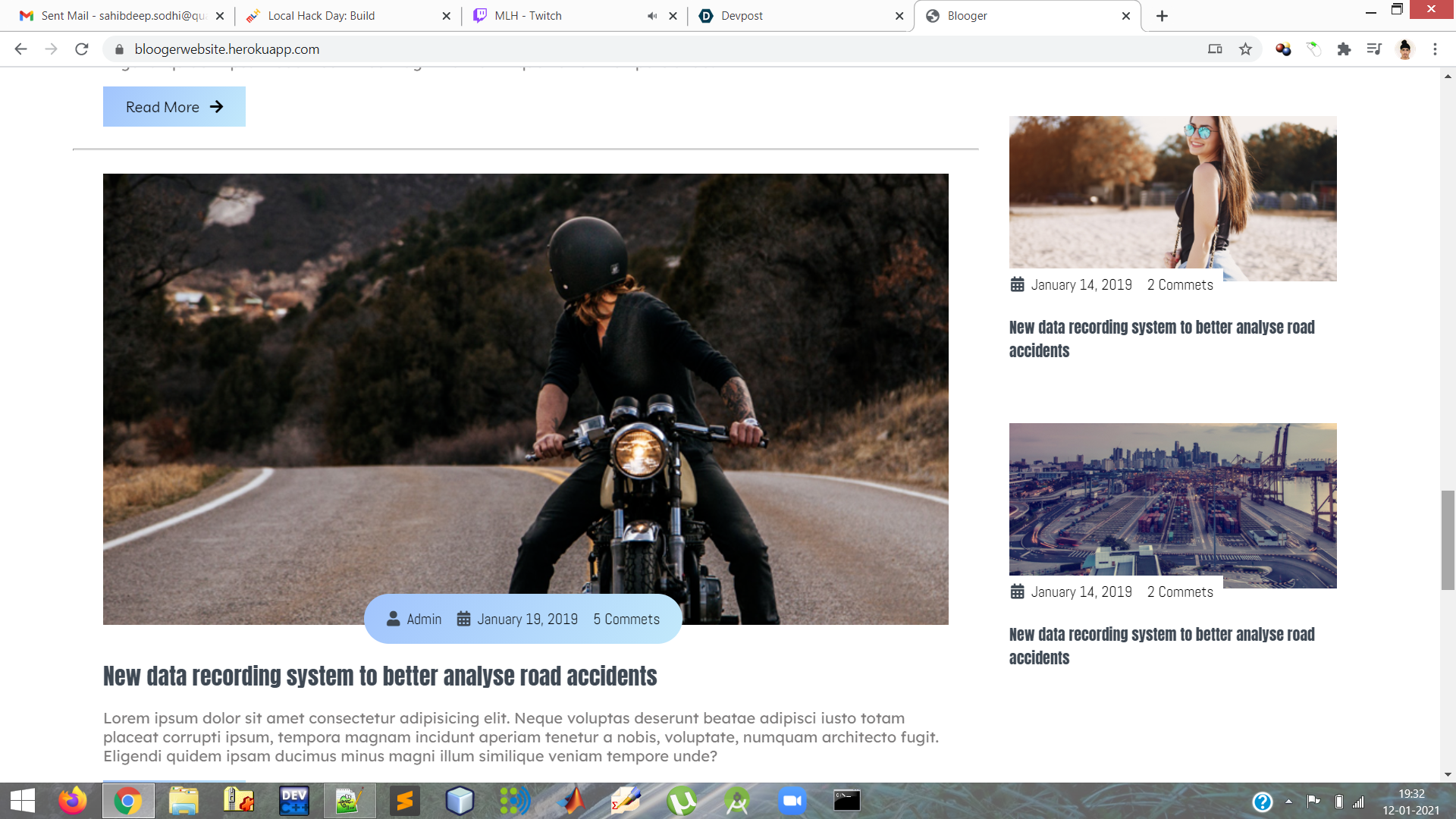
Task: Open the Chrome three-dot menu
Action: coord(1435,49)
